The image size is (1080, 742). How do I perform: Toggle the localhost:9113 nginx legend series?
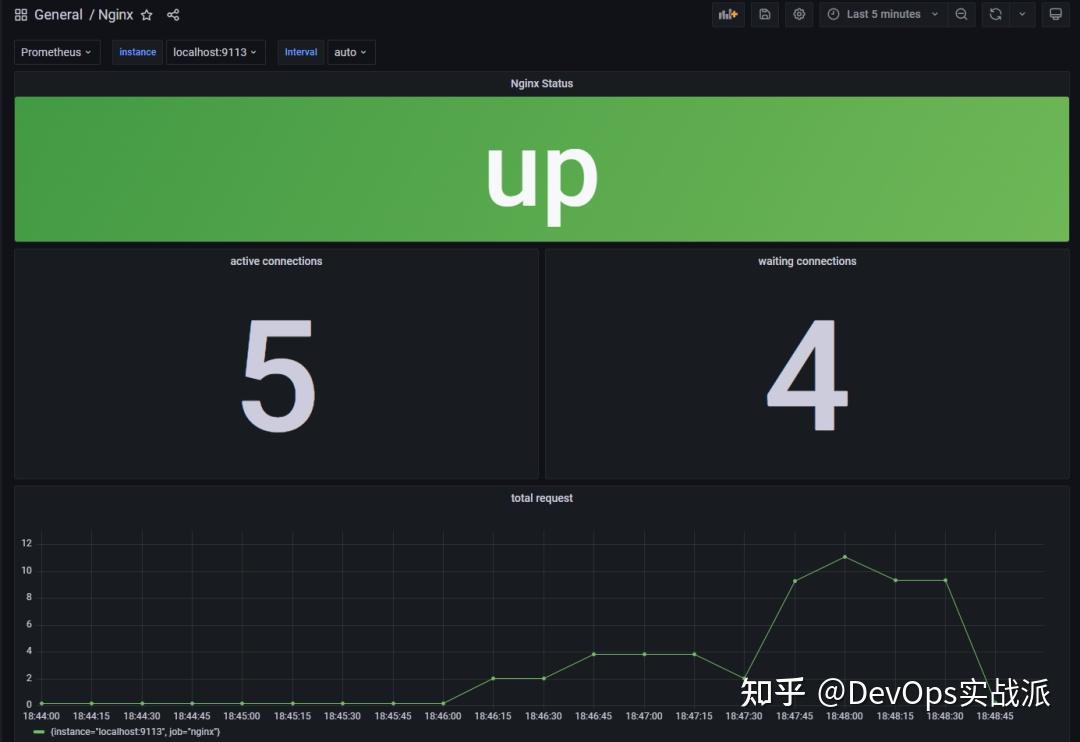pyautogui.click(x=135, y=732)
